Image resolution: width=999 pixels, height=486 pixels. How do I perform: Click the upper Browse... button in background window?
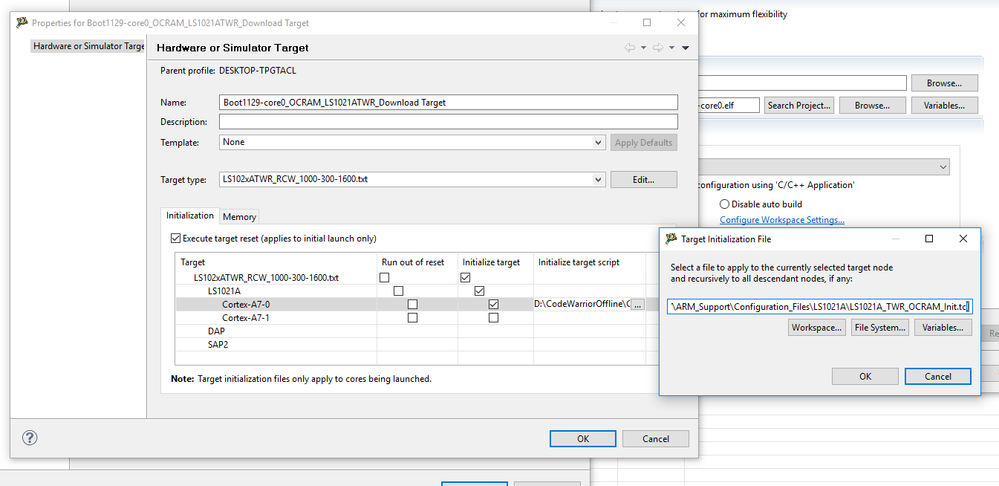(944, 83)
